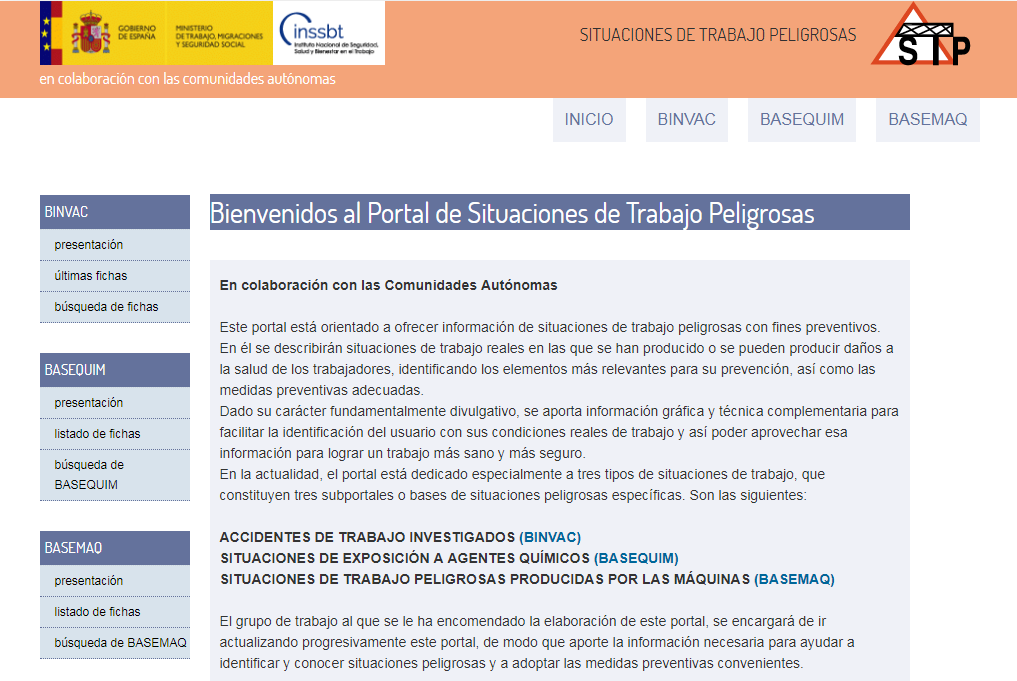Open the INICIO navigation tab
Image resolution: width=1017 pixels, height=681 pixels.
(589, 120)
